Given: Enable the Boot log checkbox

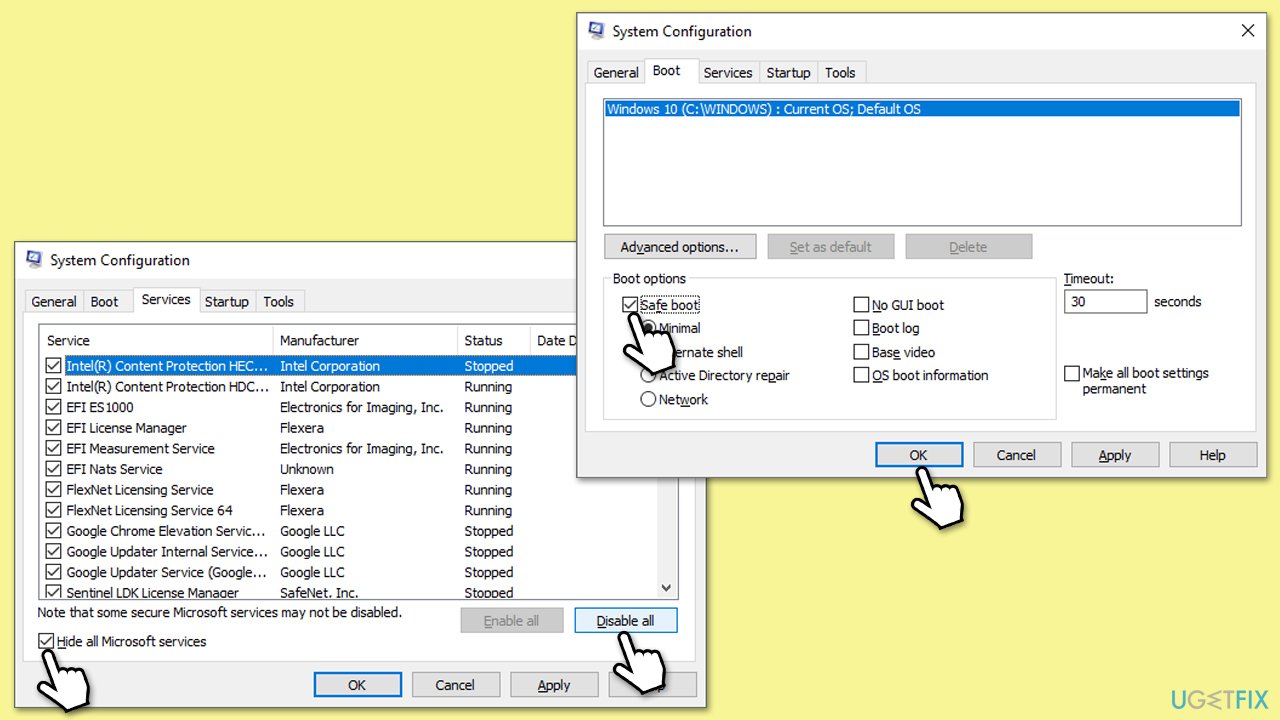Looking at the screenshot, I should pyautogui.click(x=861, y=328).
